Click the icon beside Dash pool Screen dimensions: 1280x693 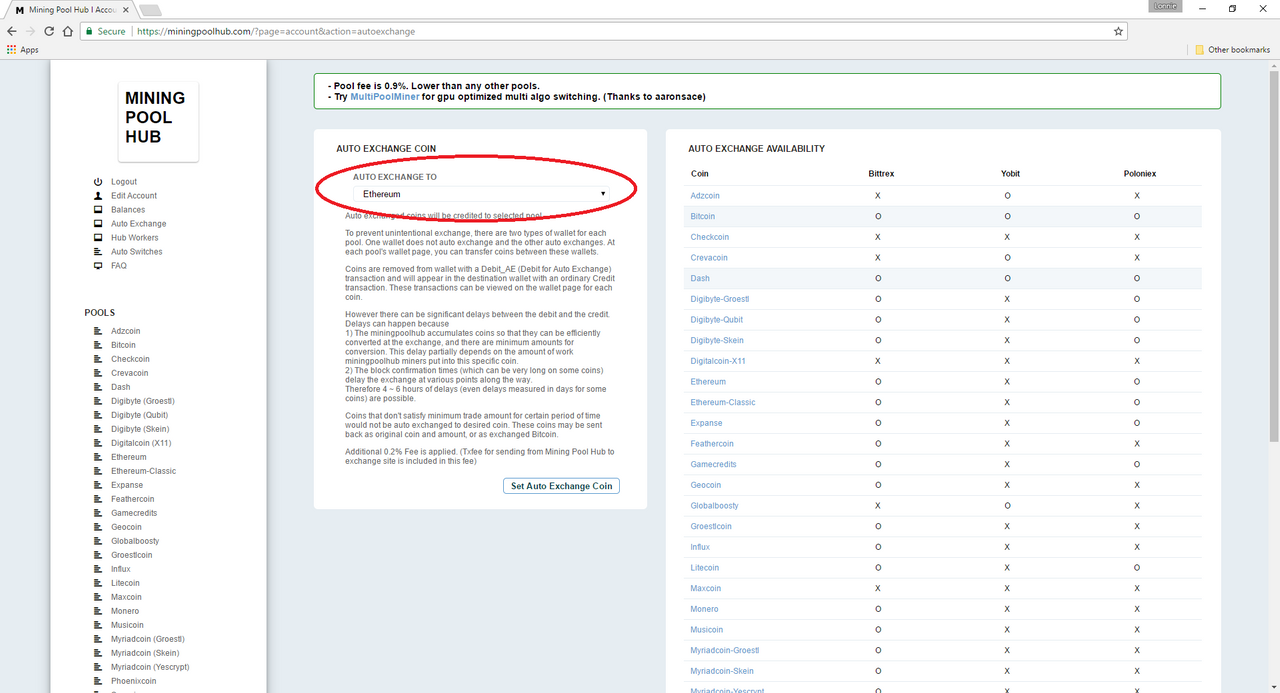98,387
